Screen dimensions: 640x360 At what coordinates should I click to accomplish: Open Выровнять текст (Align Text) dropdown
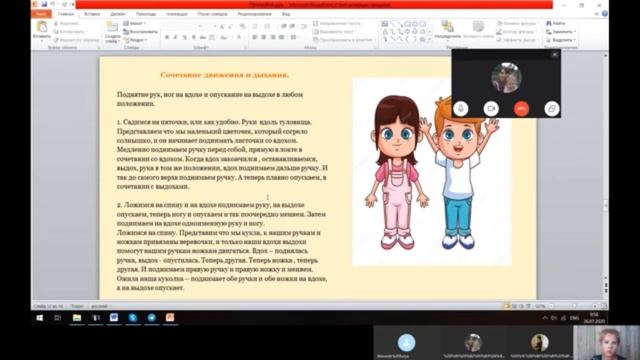click(x=335, y=31)
